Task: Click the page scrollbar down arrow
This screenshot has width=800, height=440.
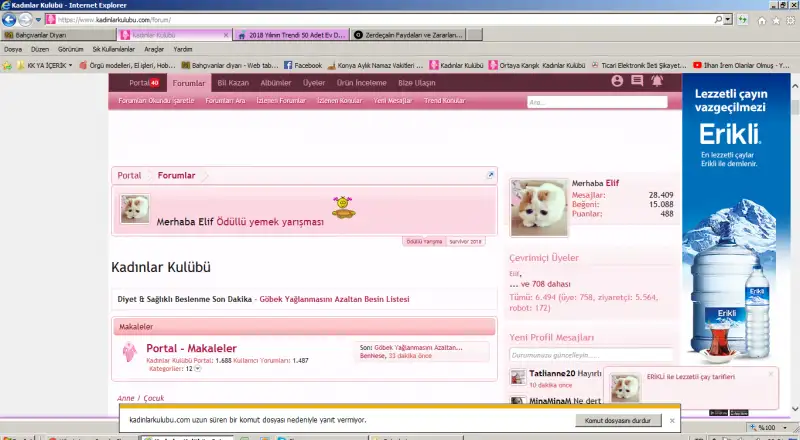Action: coord(794,408)
